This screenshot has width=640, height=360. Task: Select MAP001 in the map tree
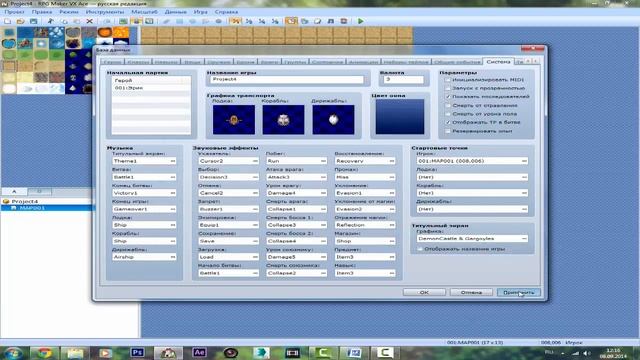click(32, 208)
